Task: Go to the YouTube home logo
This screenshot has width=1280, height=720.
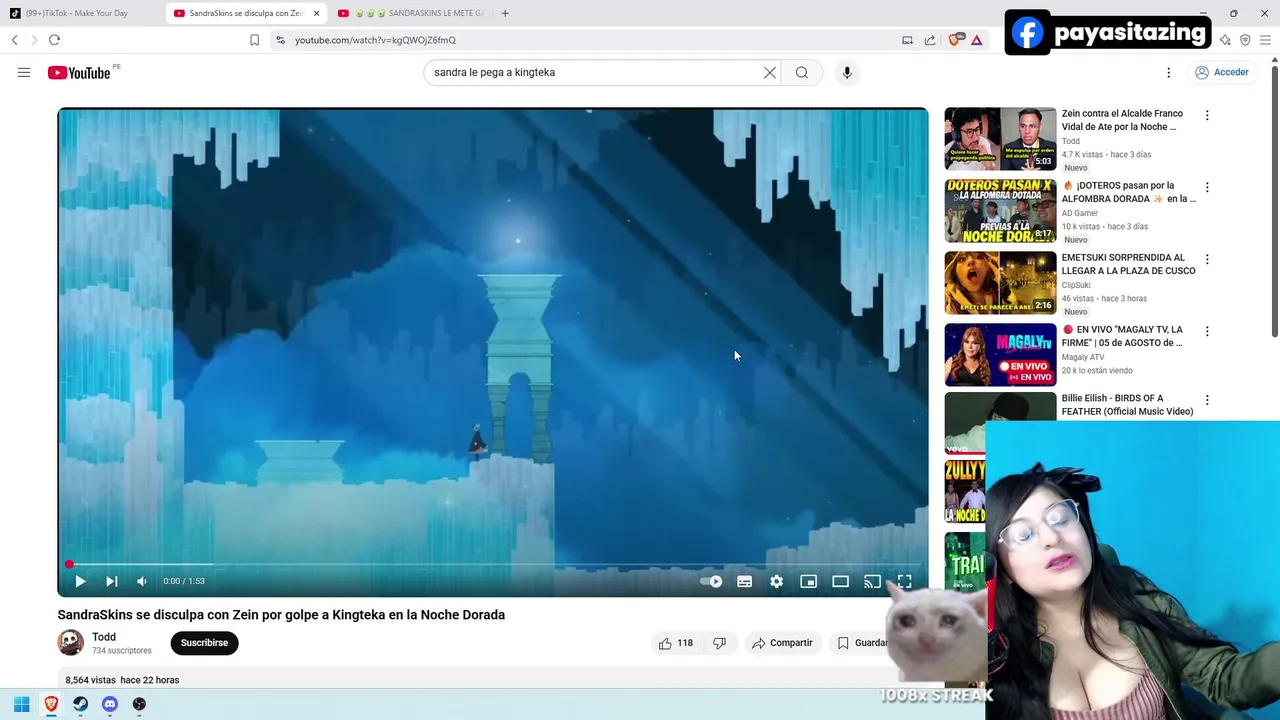Action: pos(79,72)
